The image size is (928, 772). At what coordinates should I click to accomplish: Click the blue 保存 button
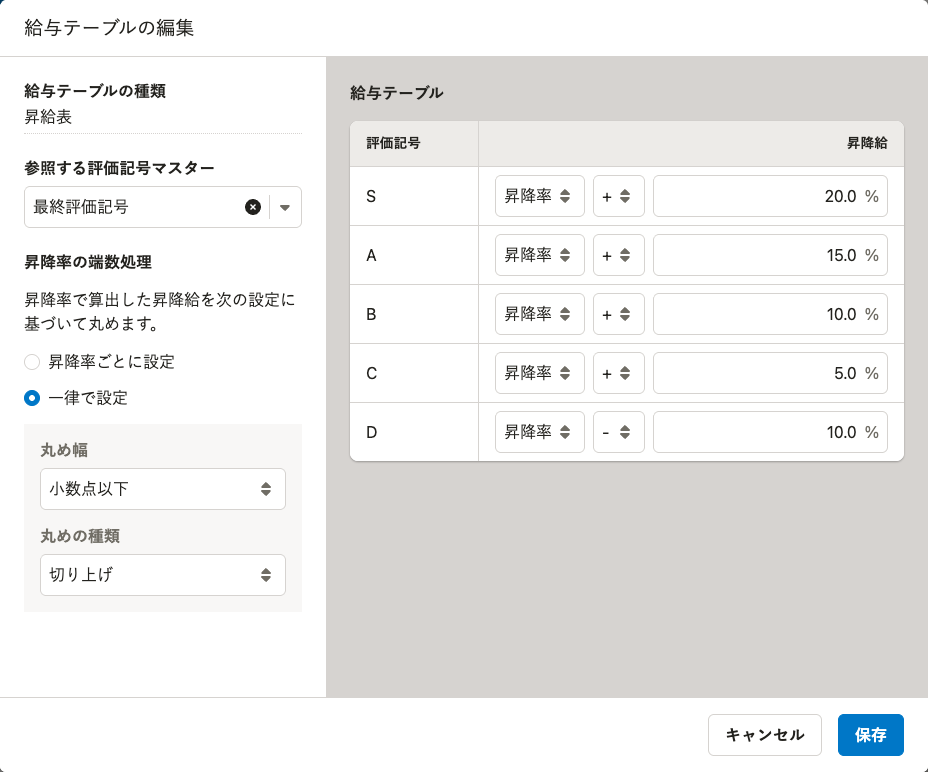coord(870,735)
